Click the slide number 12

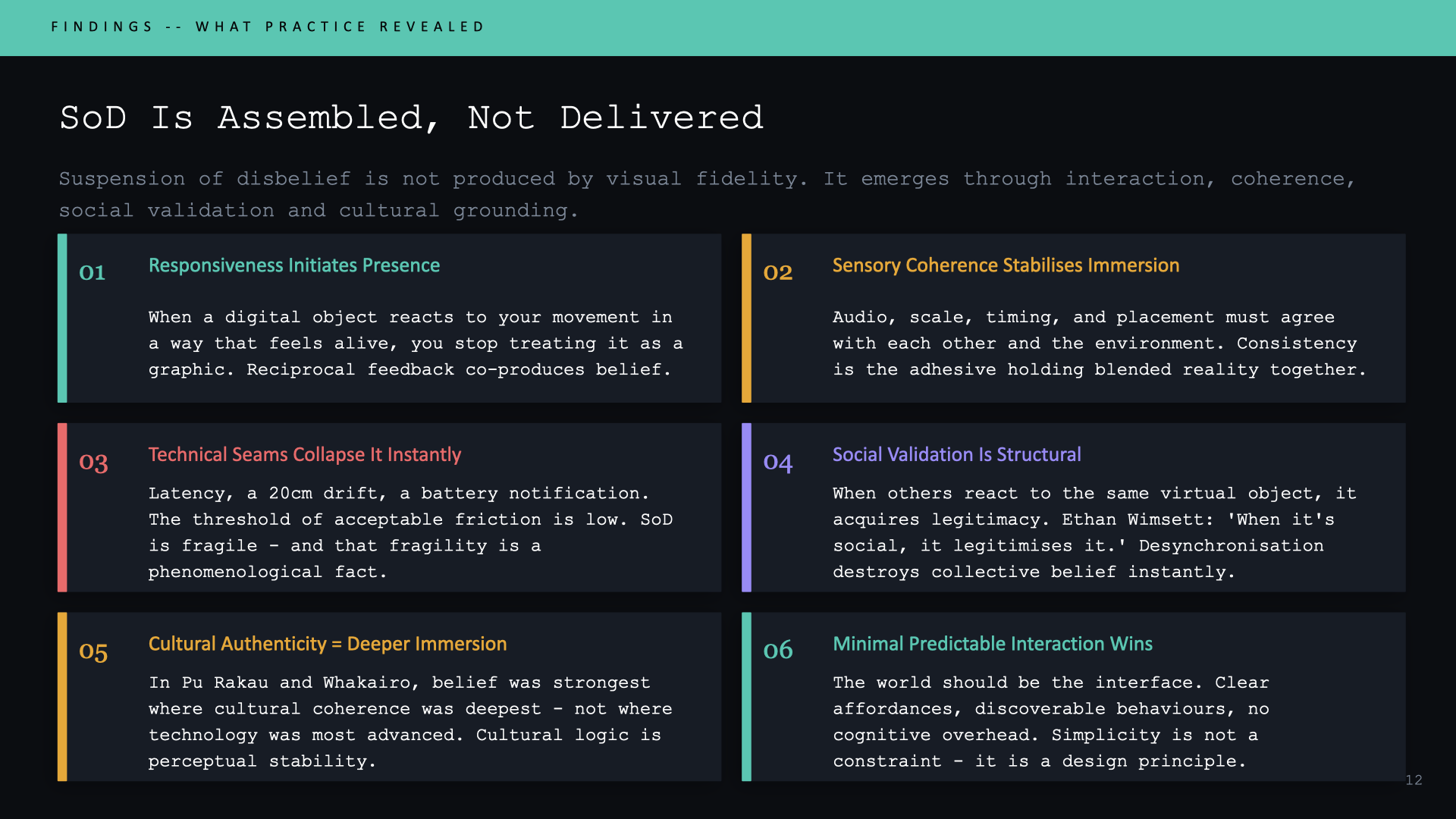pyautogui.click(x=1414, y=780)
